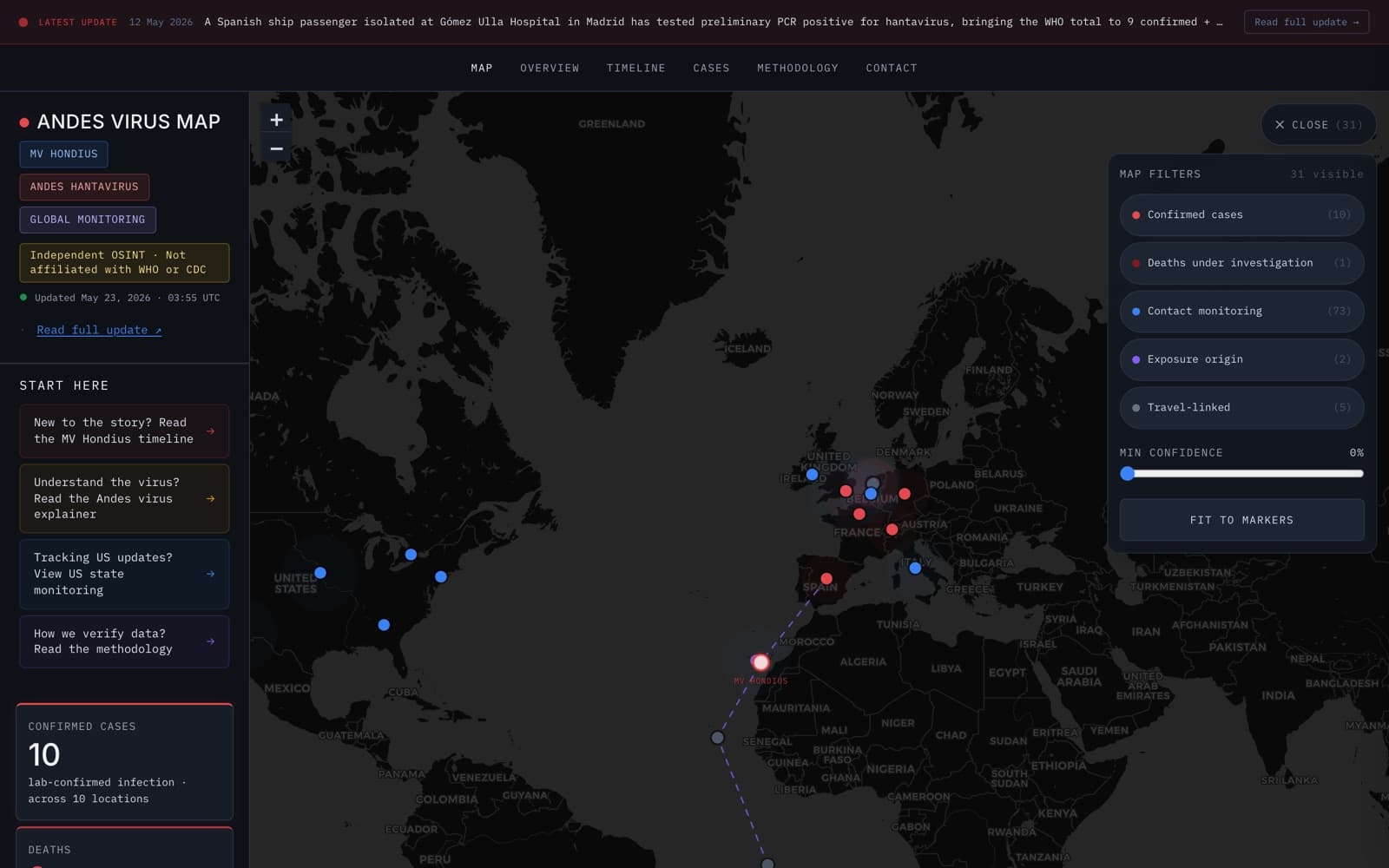Screen dimensions: 1389x868
Task: Click arrow icon on methodology card
Action: 210,641
